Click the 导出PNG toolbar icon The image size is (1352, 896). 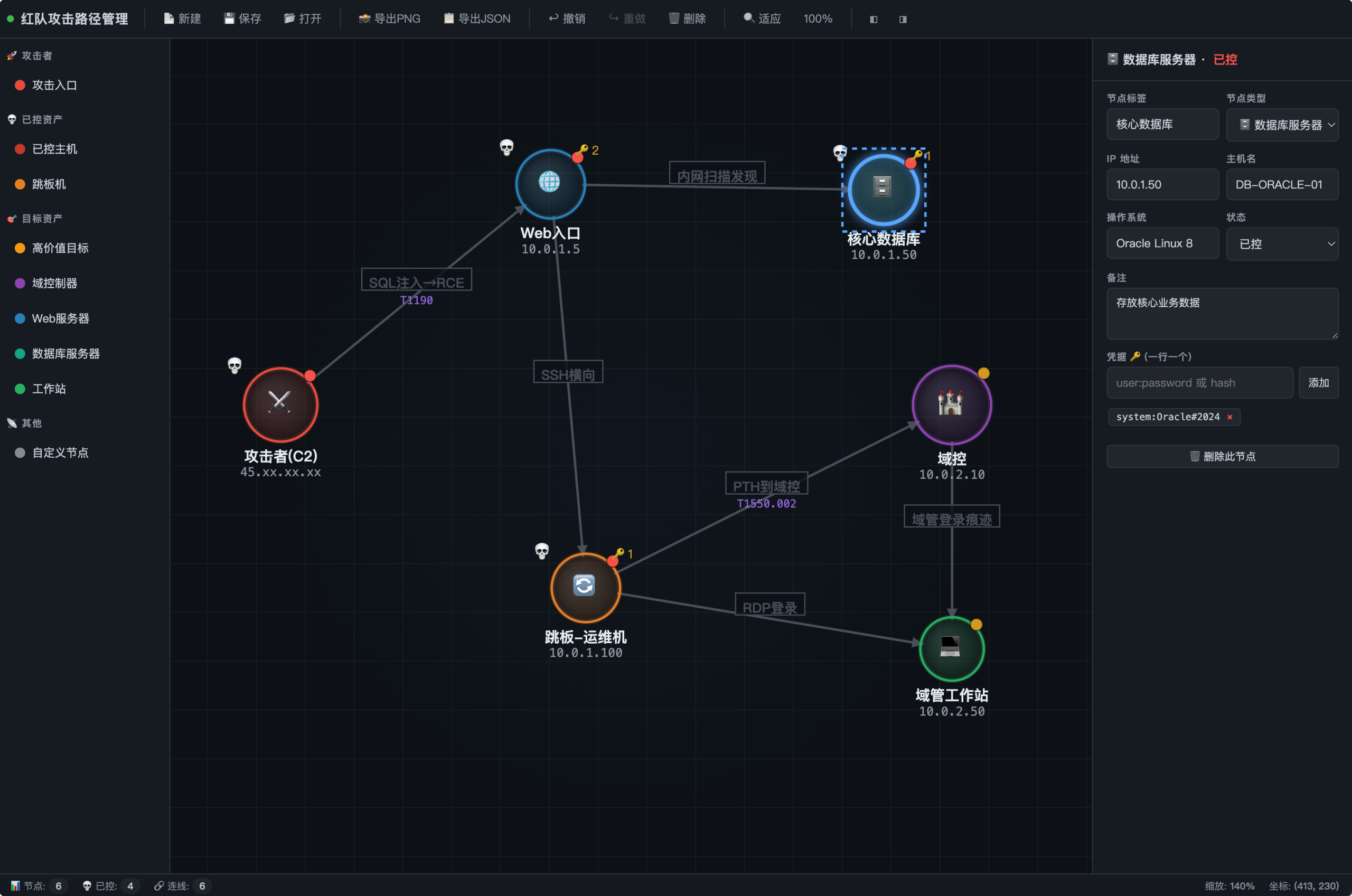[364, 19]
